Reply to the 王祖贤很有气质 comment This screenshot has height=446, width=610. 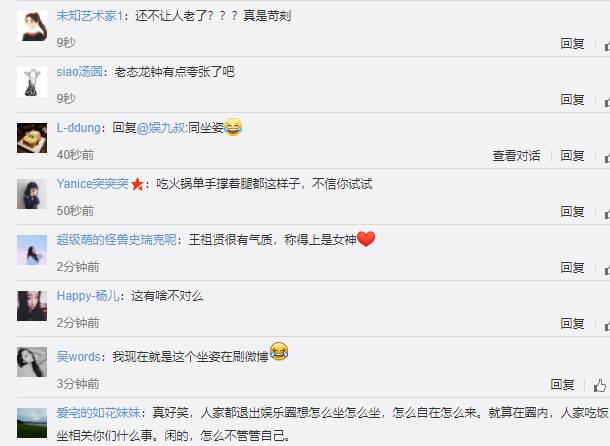[572, 268]
